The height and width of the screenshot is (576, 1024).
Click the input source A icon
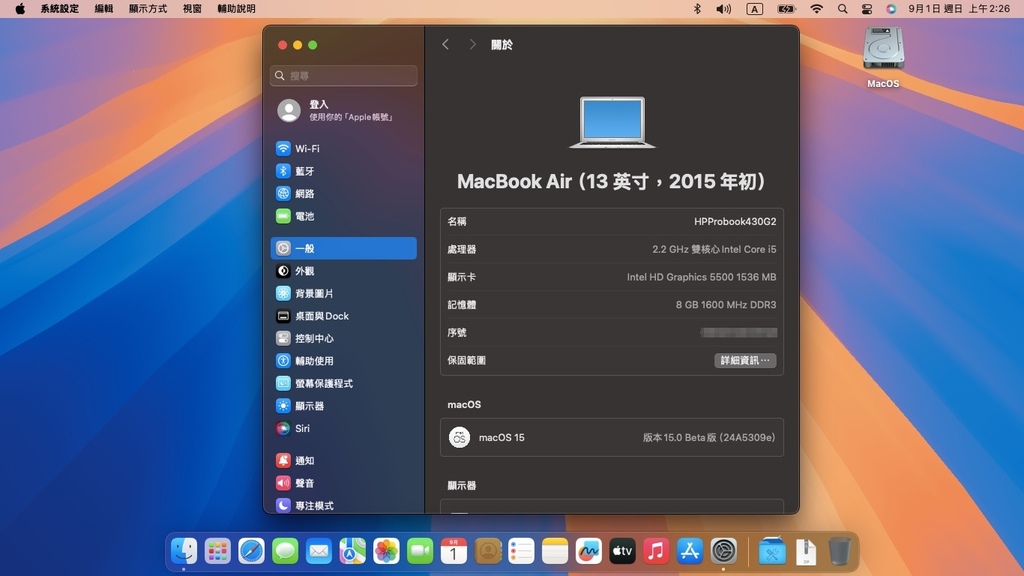coord(754,8)
